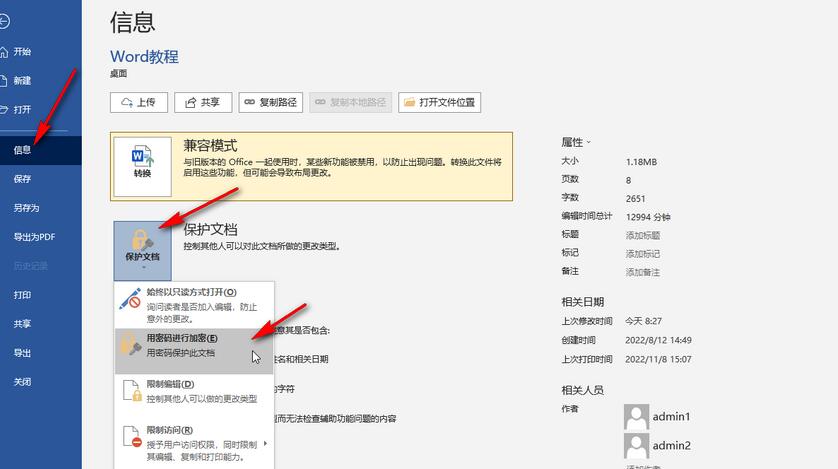Click the 今天 8:27 modified time

(x=643, y=321)
